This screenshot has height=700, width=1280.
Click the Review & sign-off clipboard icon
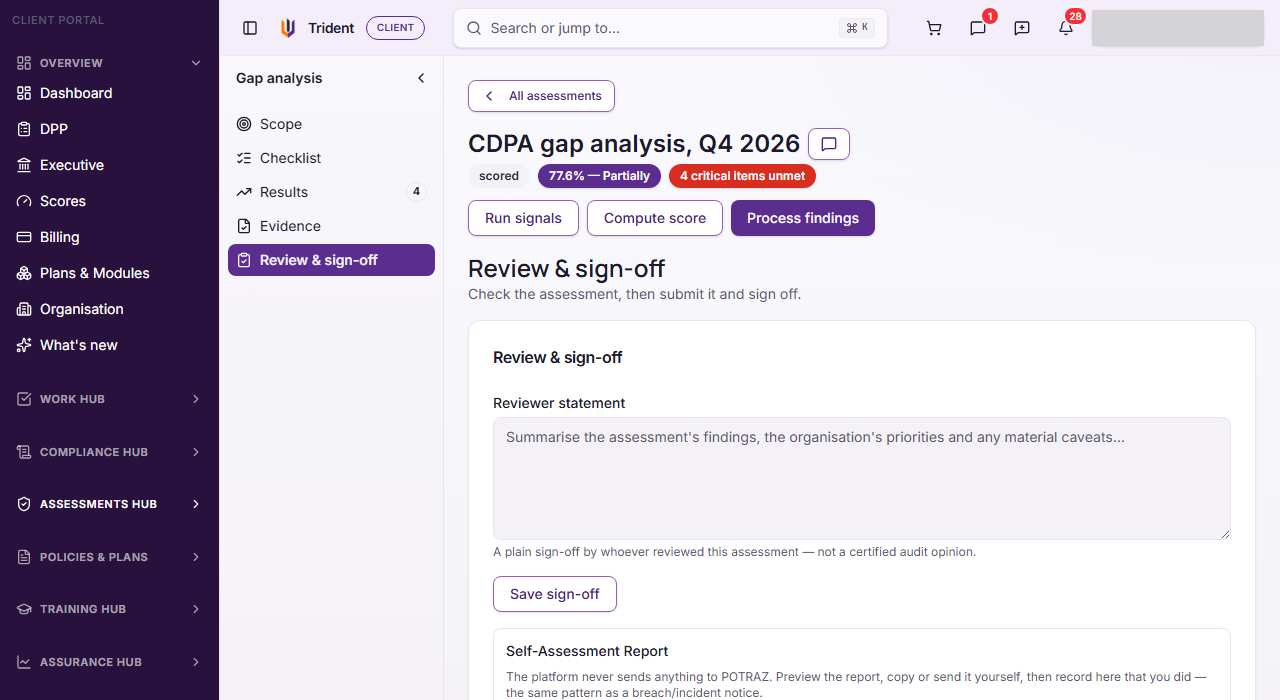(x=244, y=260)
